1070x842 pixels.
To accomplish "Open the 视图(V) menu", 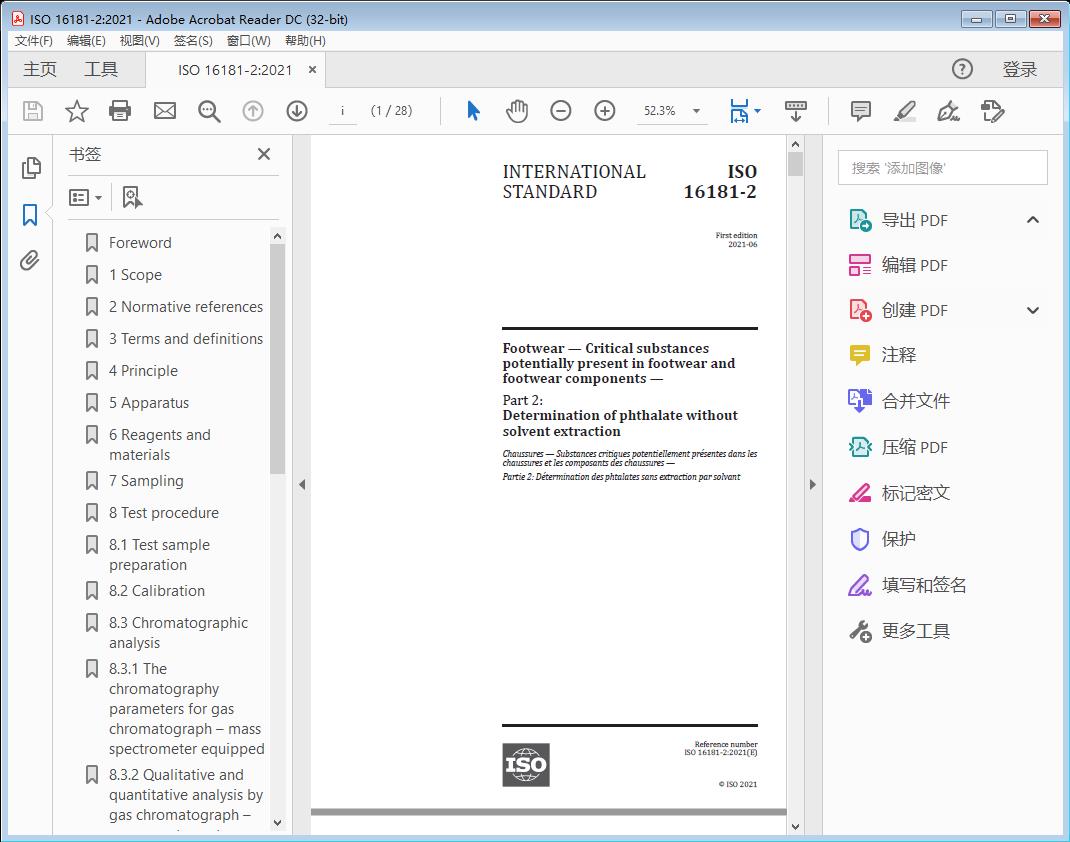I will 139,41.
